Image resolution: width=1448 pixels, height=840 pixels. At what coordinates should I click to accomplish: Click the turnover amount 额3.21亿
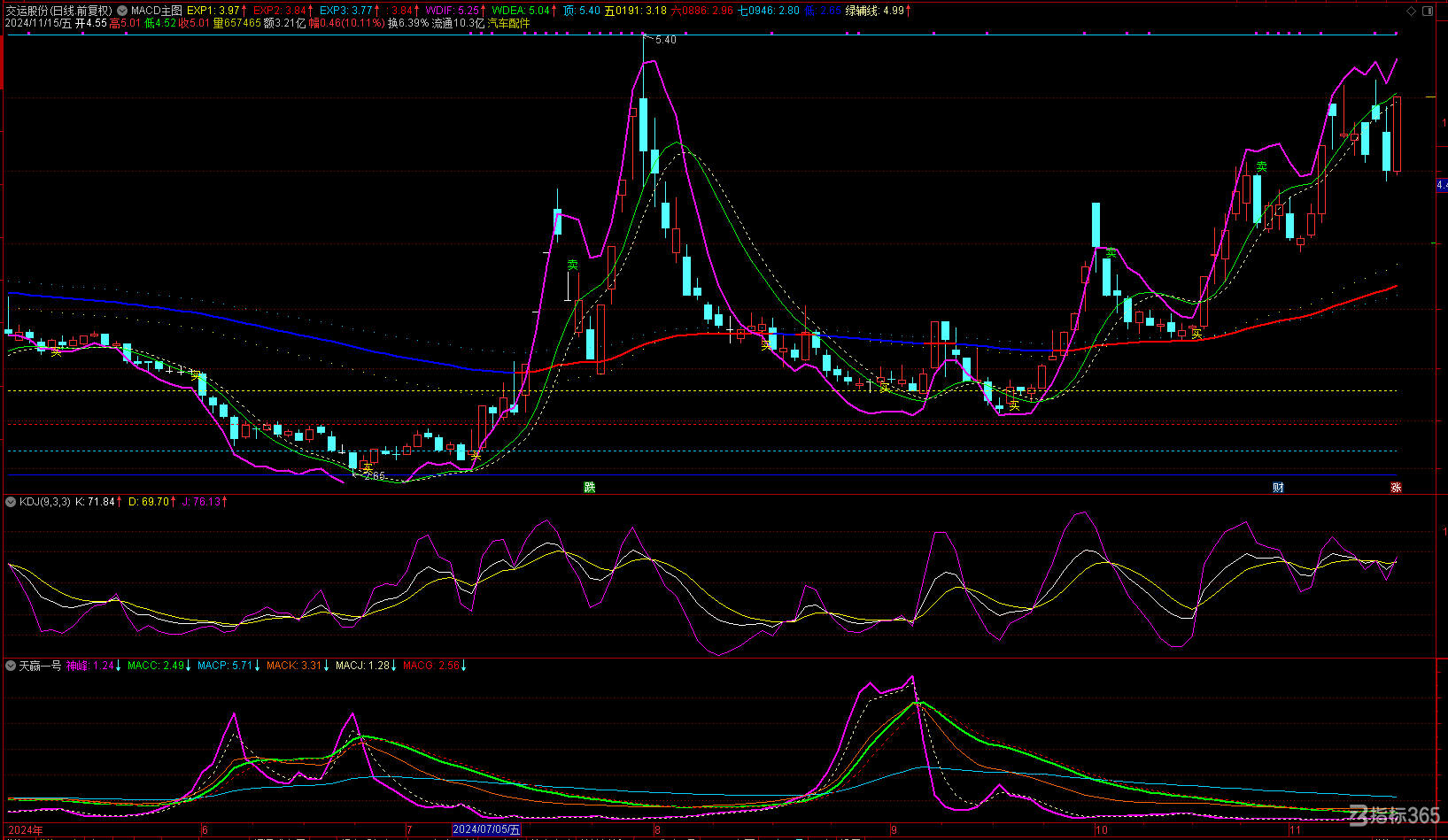[x=284, y=23]
